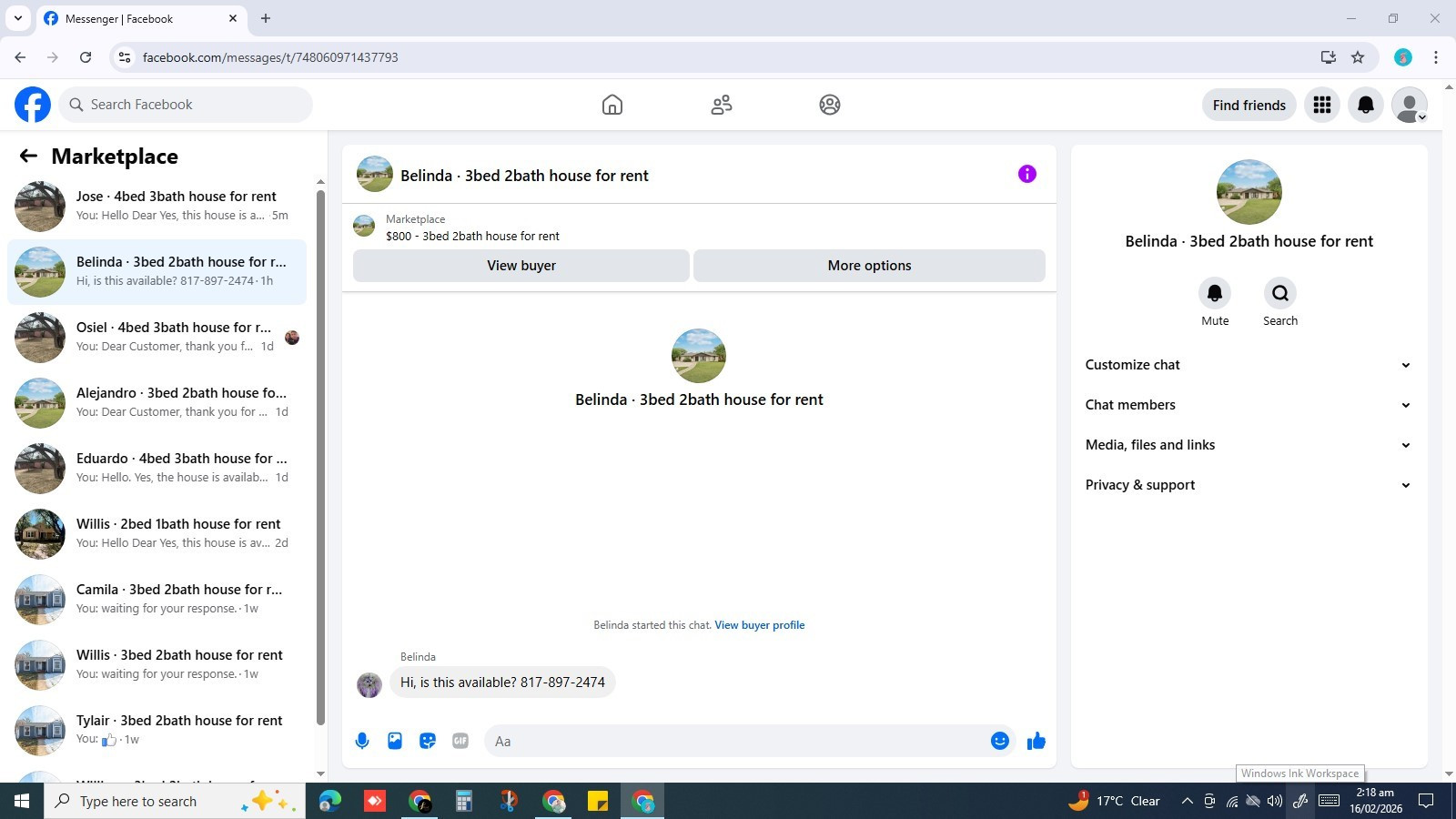Image resolution: width=1456 pixels, height=819 pixels.
Task: Choose a GIF icon
Action: (x=460, y=741)
